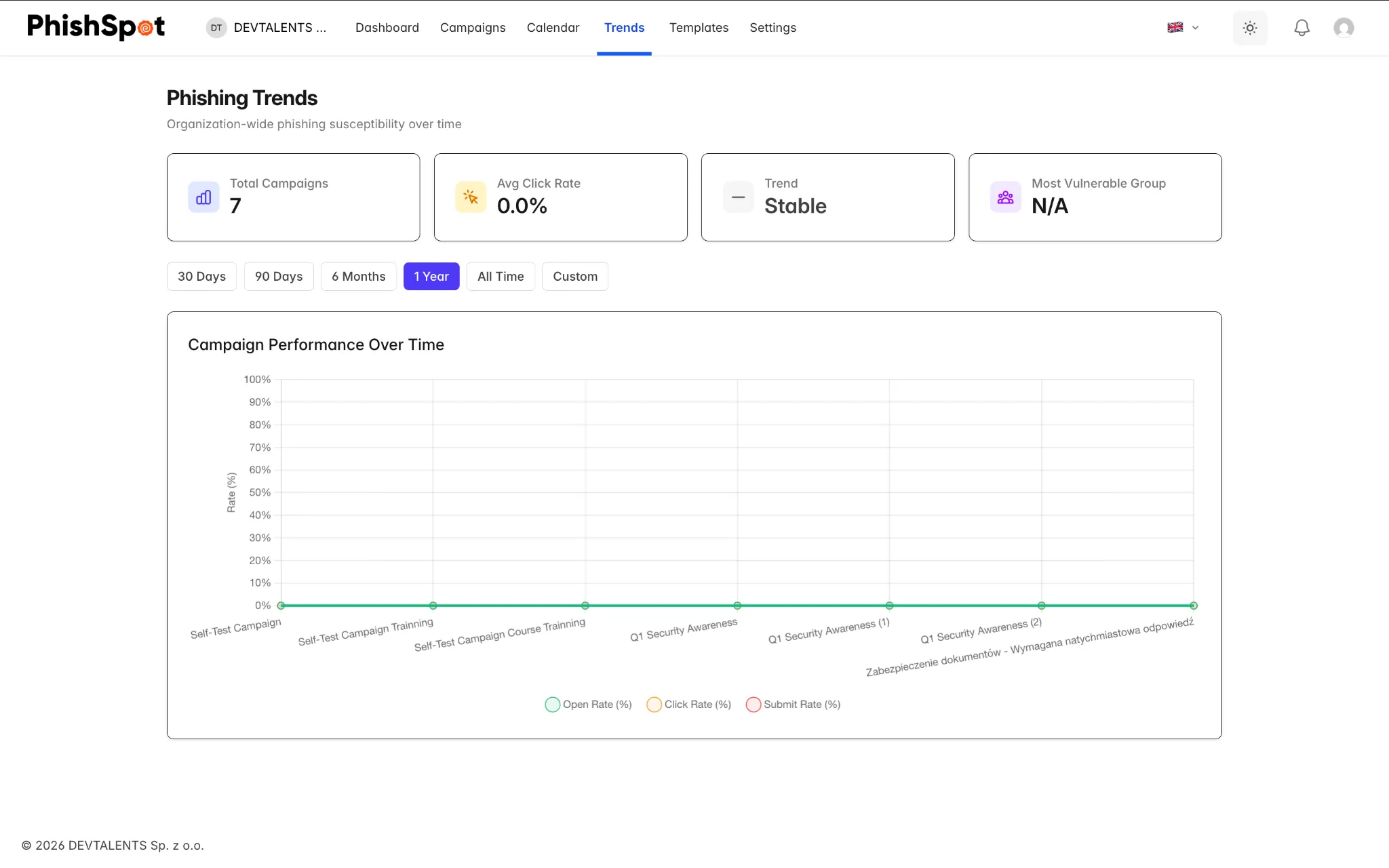Click the Self-Test Campaign Trainning data point

[x=433, y=606]
